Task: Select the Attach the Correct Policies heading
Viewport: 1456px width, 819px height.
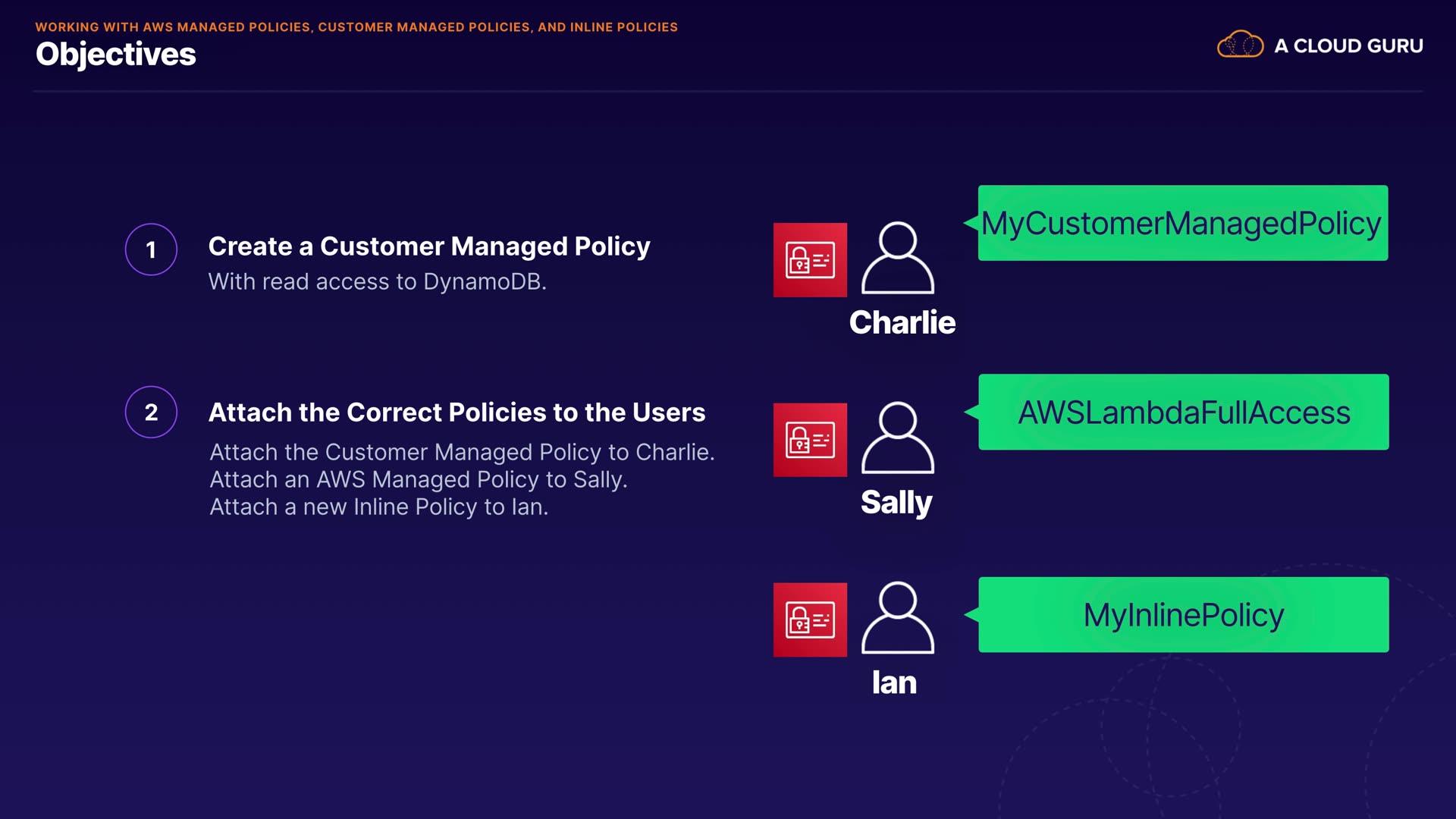Action: pos(457,412)
